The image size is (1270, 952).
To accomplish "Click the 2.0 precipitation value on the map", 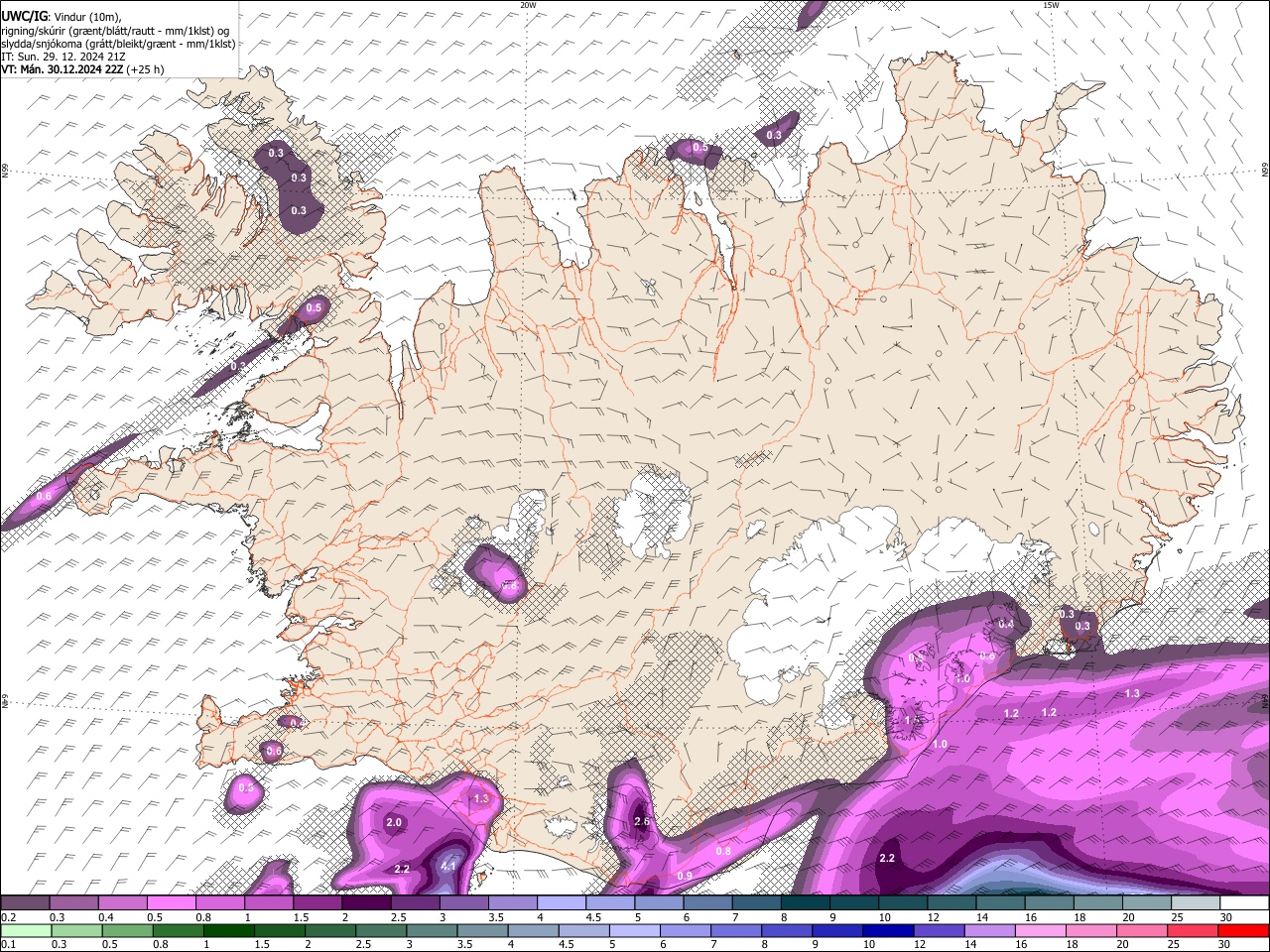I will coord(394,822).
